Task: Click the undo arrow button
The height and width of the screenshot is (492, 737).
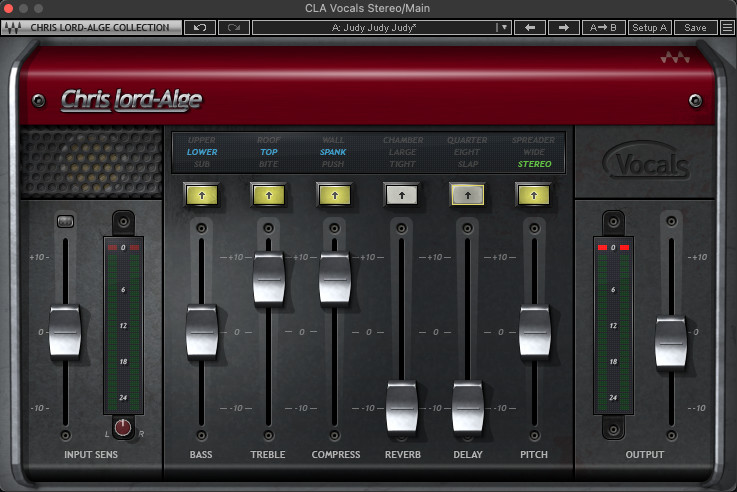Action: [x=200, y=28]
